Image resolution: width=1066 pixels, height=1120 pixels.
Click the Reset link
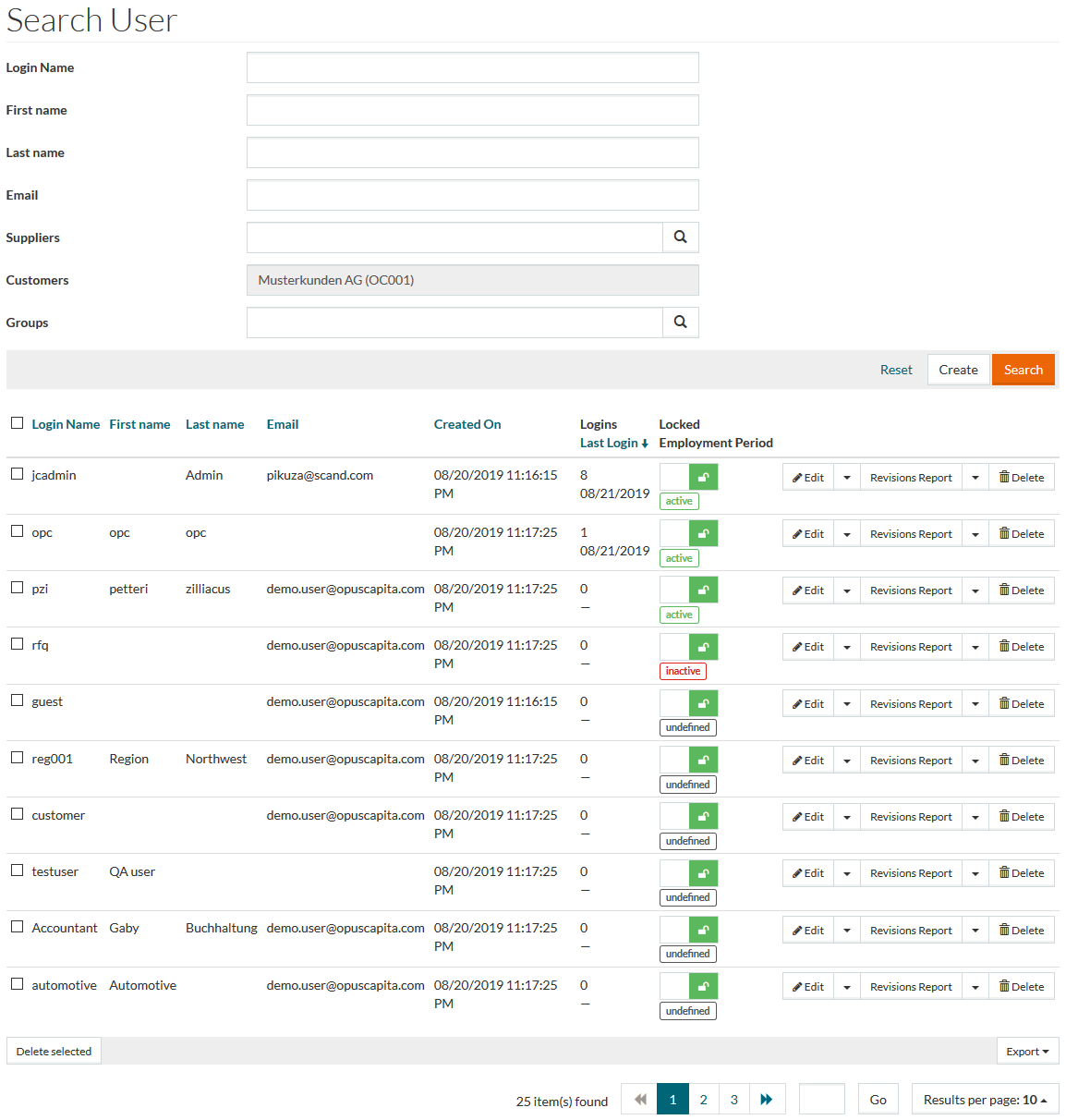(x=895, y=370)
